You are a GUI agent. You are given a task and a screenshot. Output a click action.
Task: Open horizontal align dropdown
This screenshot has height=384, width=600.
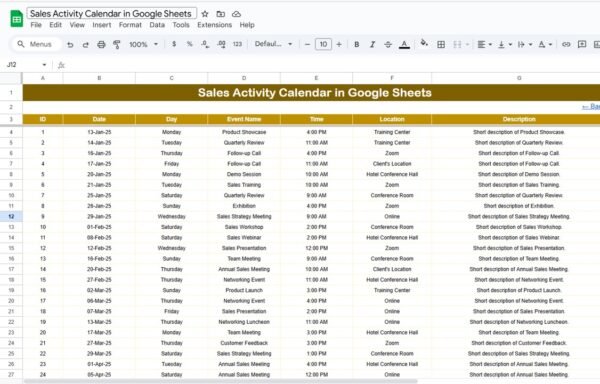tap(484, 44)
